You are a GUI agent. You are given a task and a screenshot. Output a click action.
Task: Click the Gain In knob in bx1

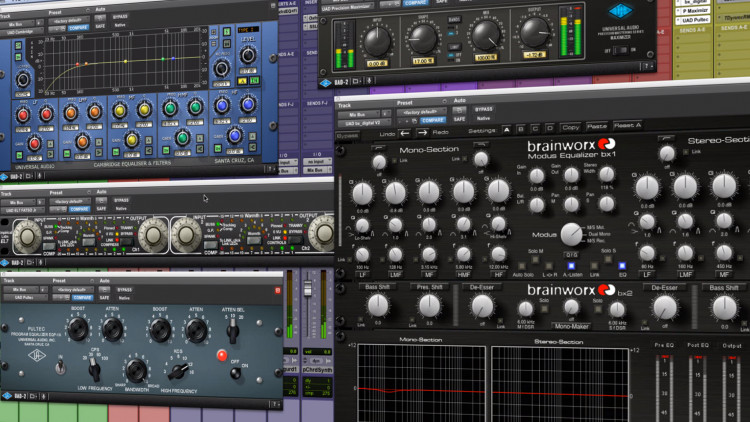[x=537, y=176]
